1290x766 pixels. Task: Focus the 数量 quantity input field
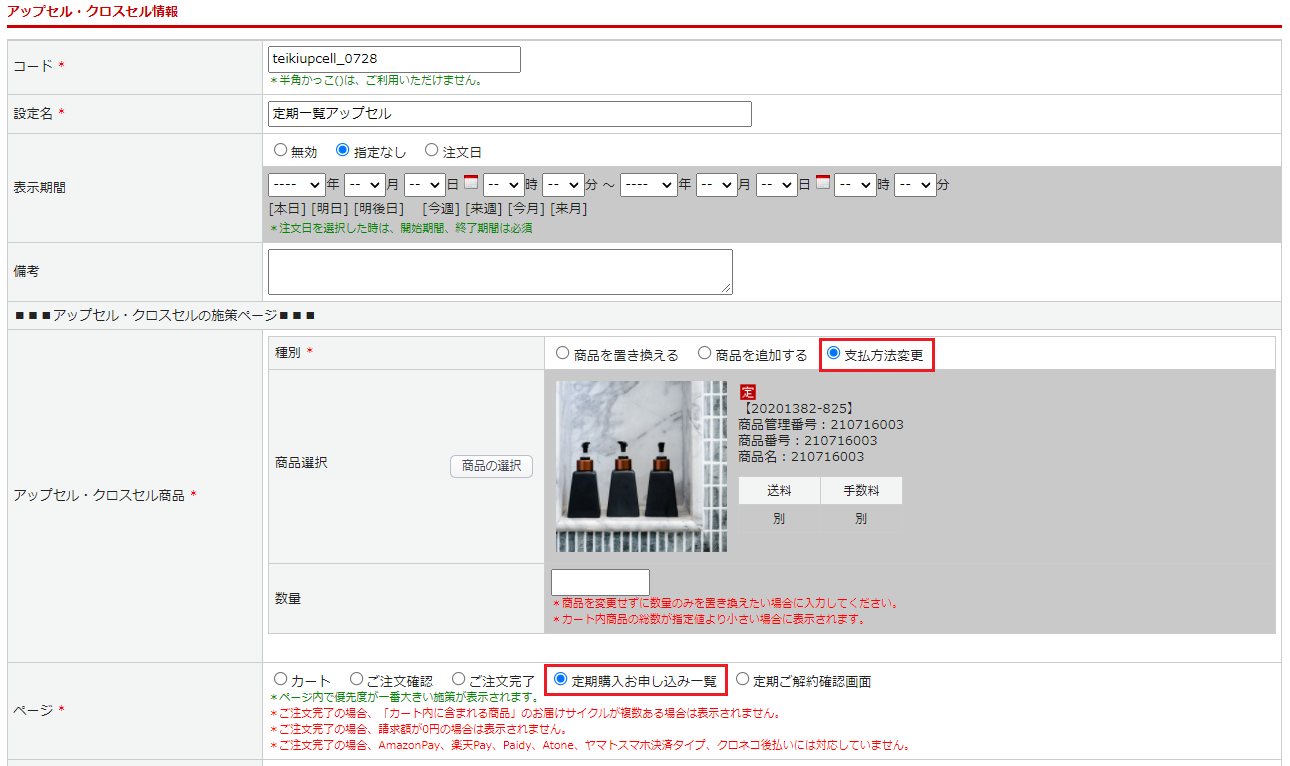pyautogui.click(x=600, y=582)
